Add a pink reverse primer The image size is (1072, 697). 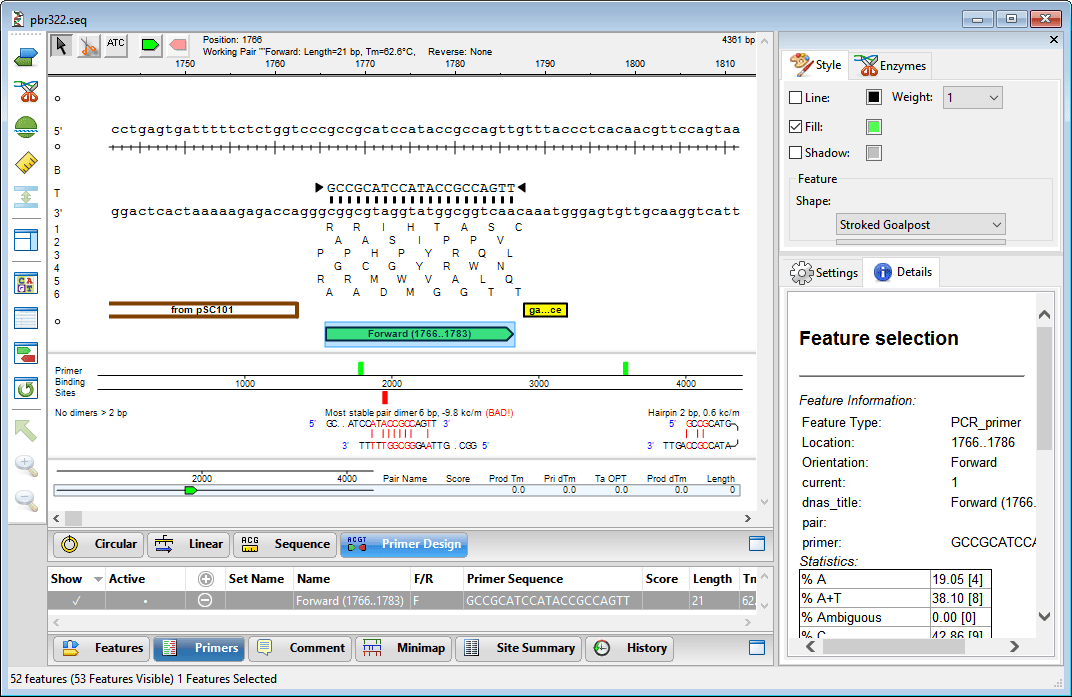tap(178, 45)
